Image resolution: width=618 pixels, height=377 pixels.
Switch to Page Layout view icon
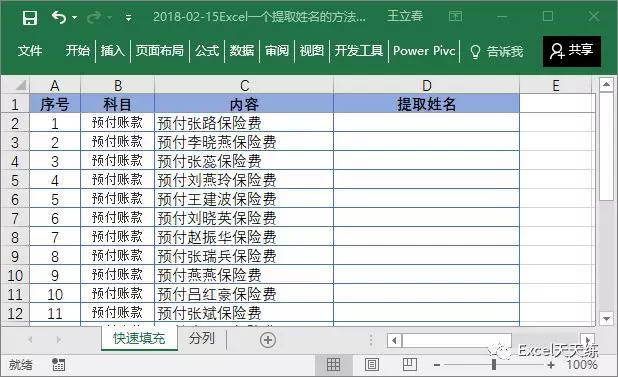pyautogui.click(x=371, y=365)
